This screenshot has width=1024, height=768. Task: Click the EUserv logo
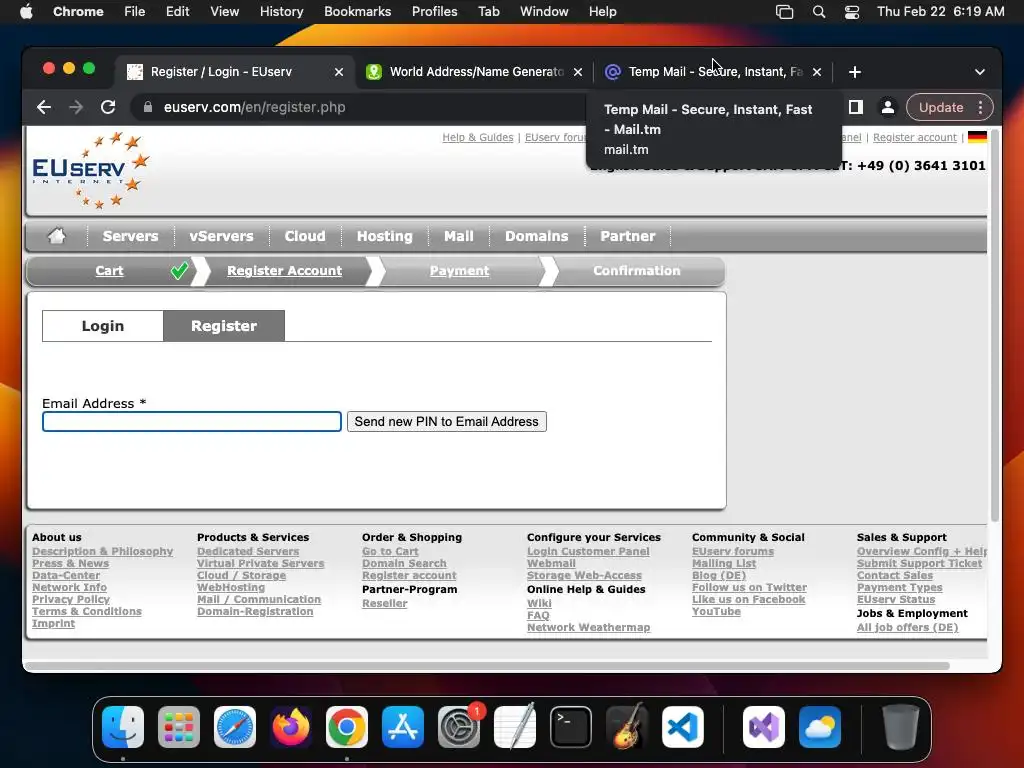pyautogui.click(x=91, y=170)
